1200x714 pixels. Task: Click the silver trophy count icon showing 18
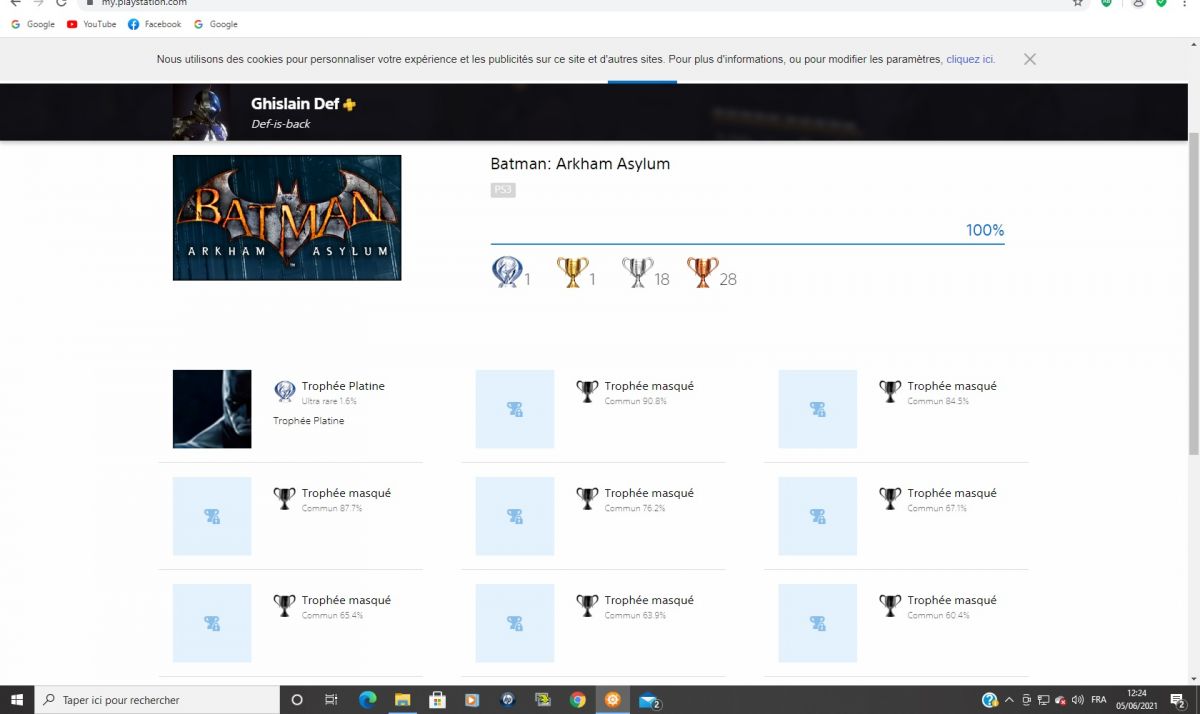coord(637,272)
